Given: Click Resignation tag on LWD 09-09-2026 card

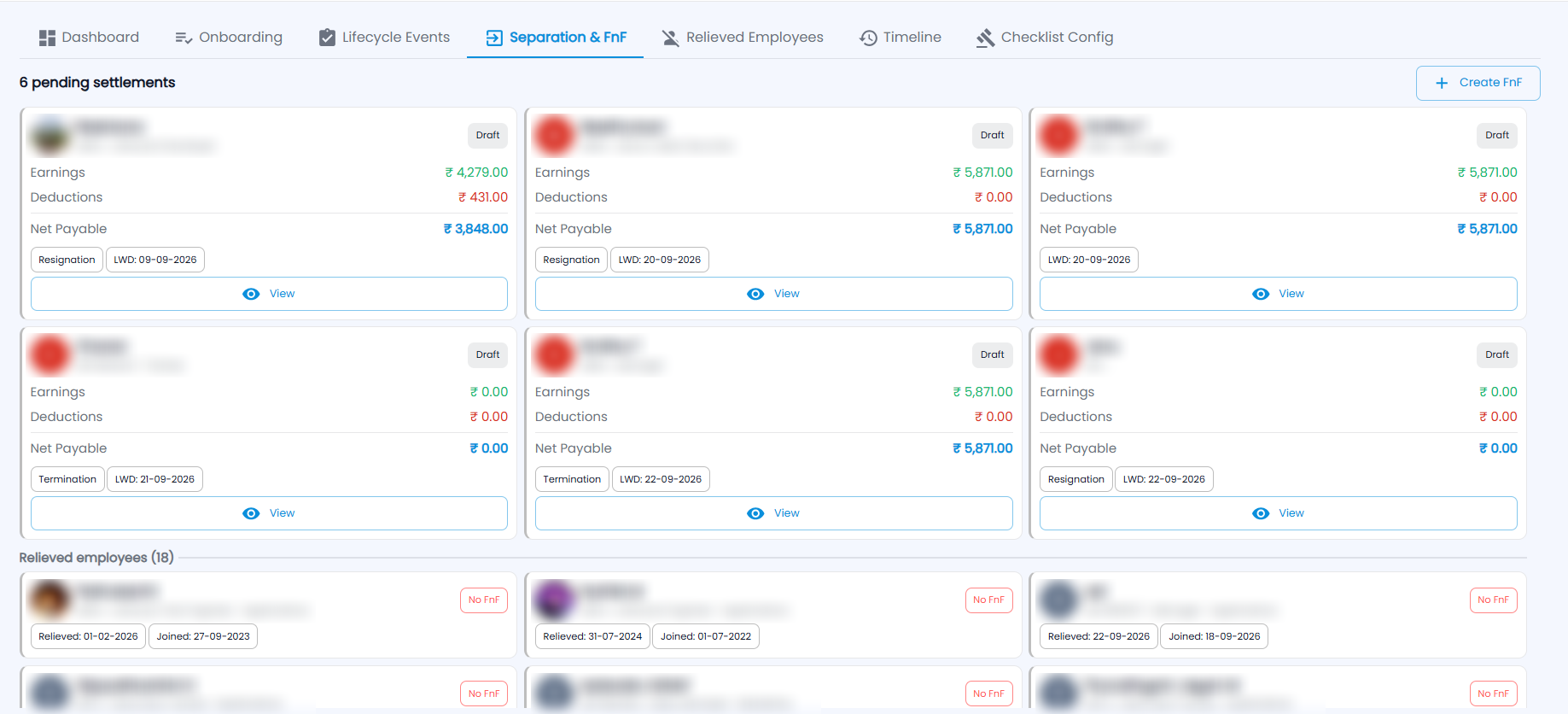Looking at the screenshot, I should (67, 260).
